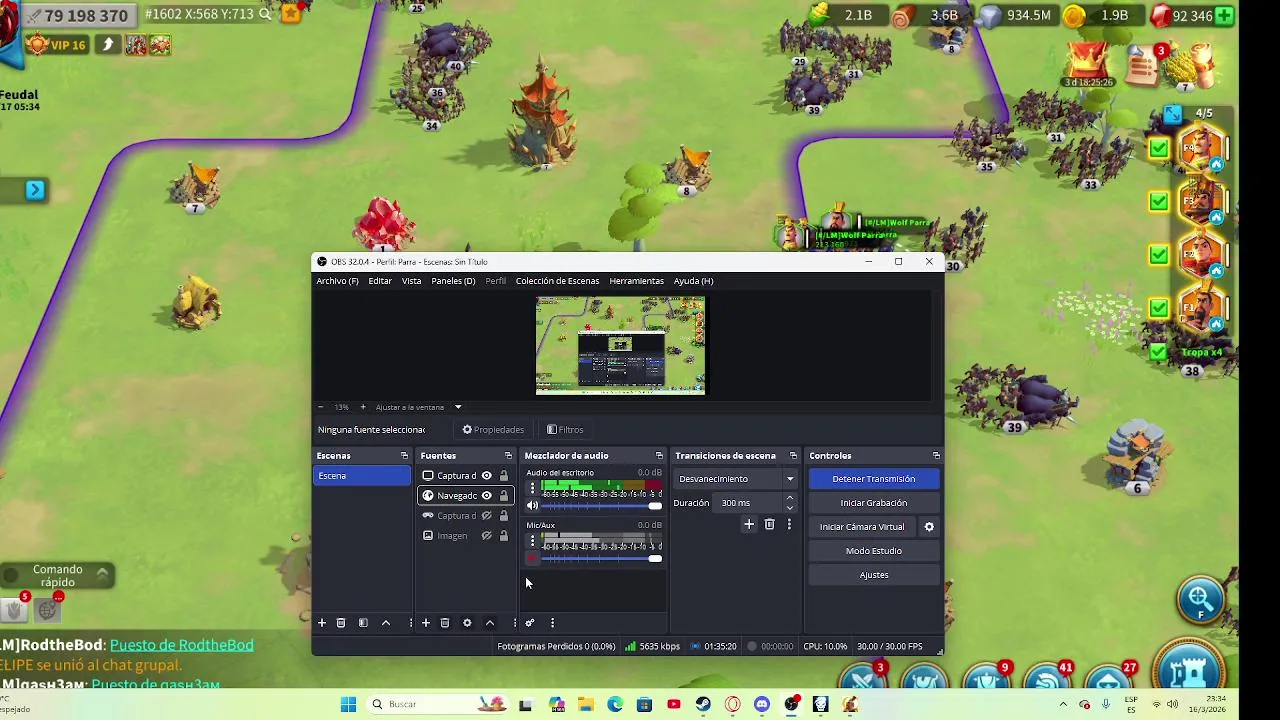Open the Herramientas menu

pos(637,281)
